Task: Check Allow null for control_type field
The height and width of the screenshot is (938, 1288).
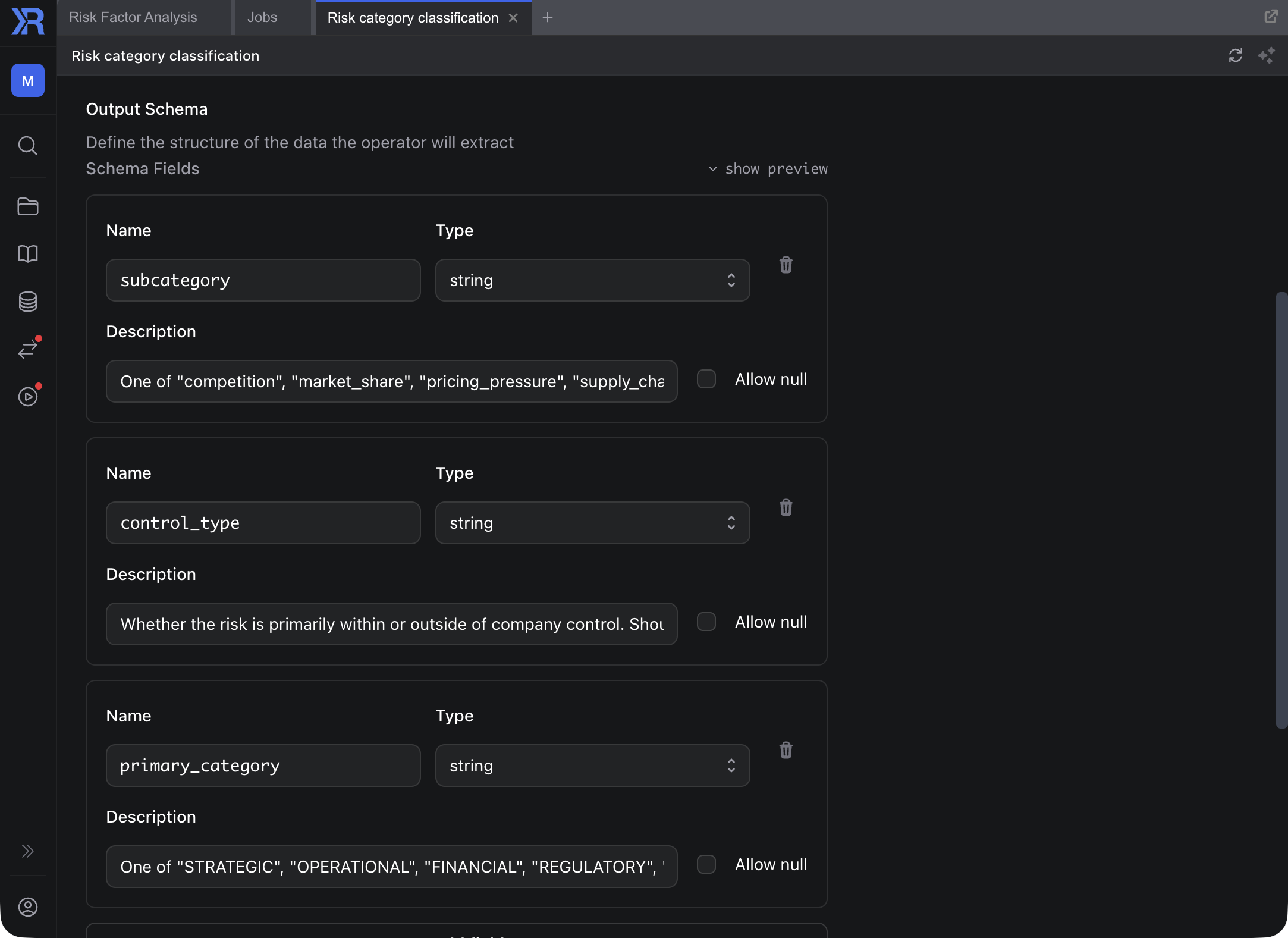Action: (x=706, y=622)
